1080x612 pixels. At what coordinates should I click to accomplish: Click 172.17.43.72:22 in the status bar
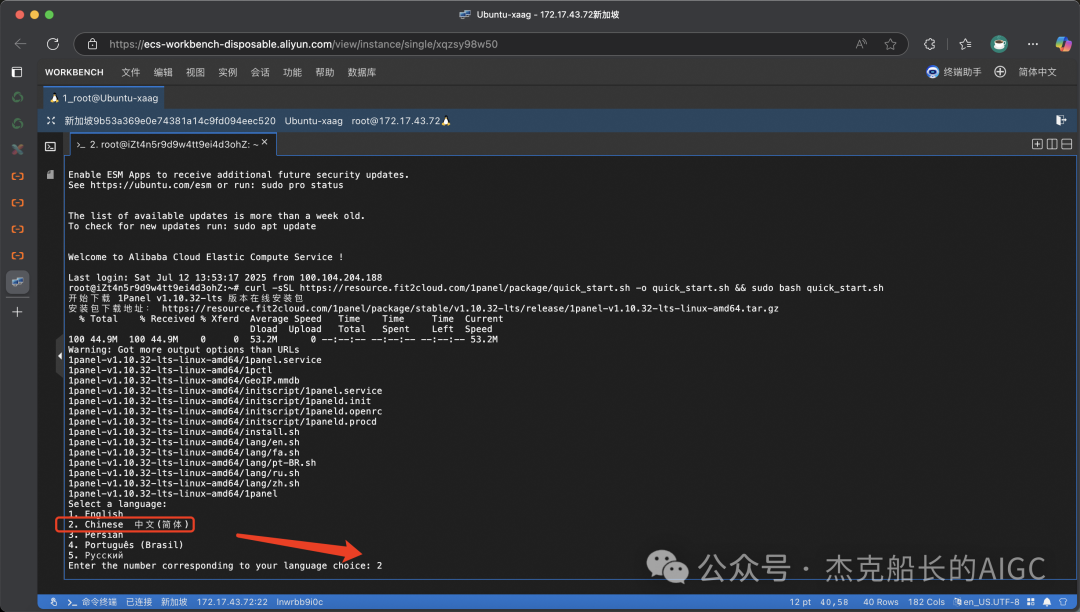[x=232, y=602]
